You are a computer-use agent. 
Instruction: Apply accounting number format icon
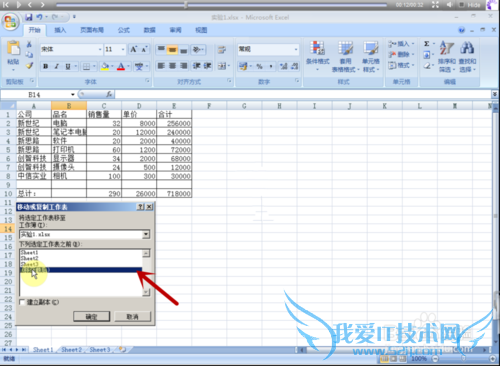[x=243, y=66]
